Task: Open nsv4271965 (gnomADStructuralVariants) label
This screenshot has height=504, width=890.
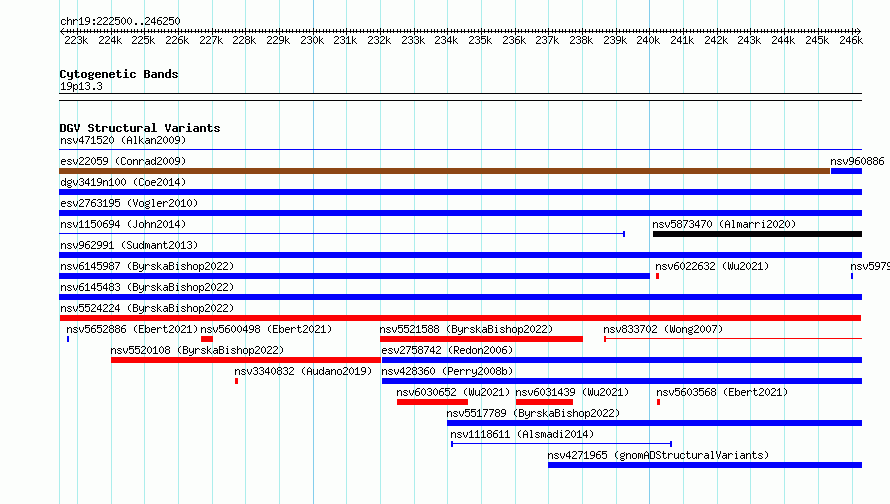Action: pos(658,455)
